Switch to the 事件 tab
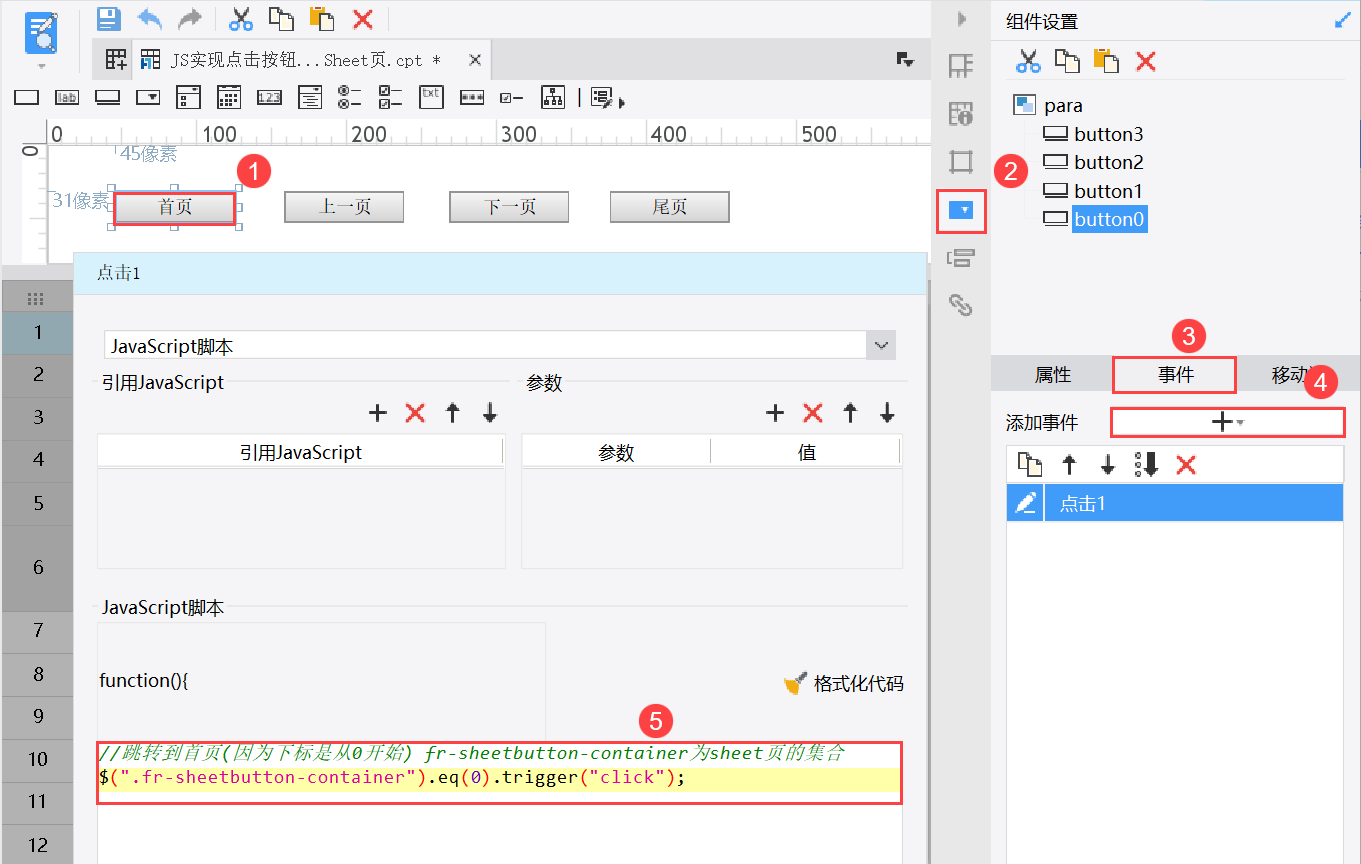Viewport: 1361px width, 864px height. click(x=1175, y=375)
